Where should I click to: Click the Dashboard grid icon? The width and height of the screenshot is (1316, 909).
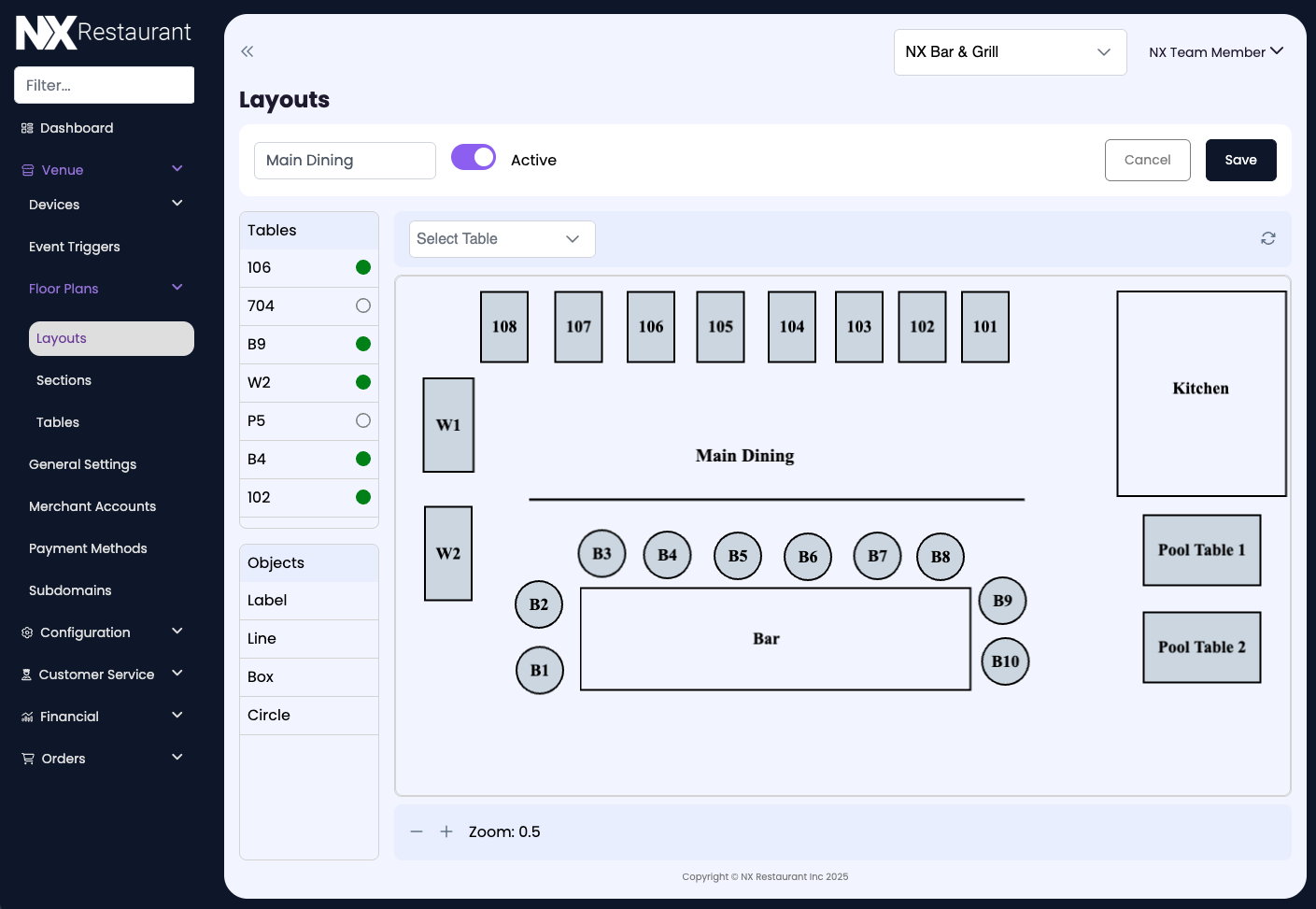click(x=27, y=128)
